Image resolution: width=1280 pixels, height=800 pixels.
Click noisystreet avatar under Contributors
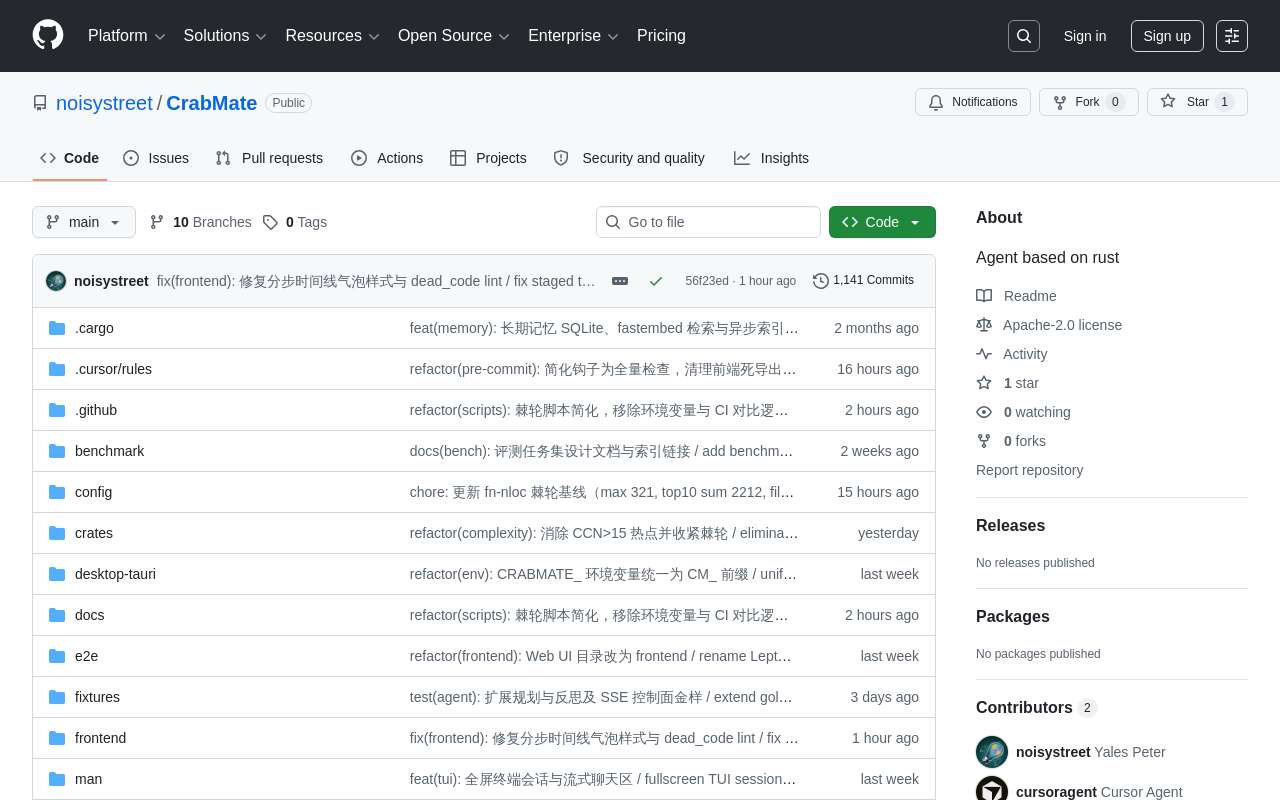point(992,752)
